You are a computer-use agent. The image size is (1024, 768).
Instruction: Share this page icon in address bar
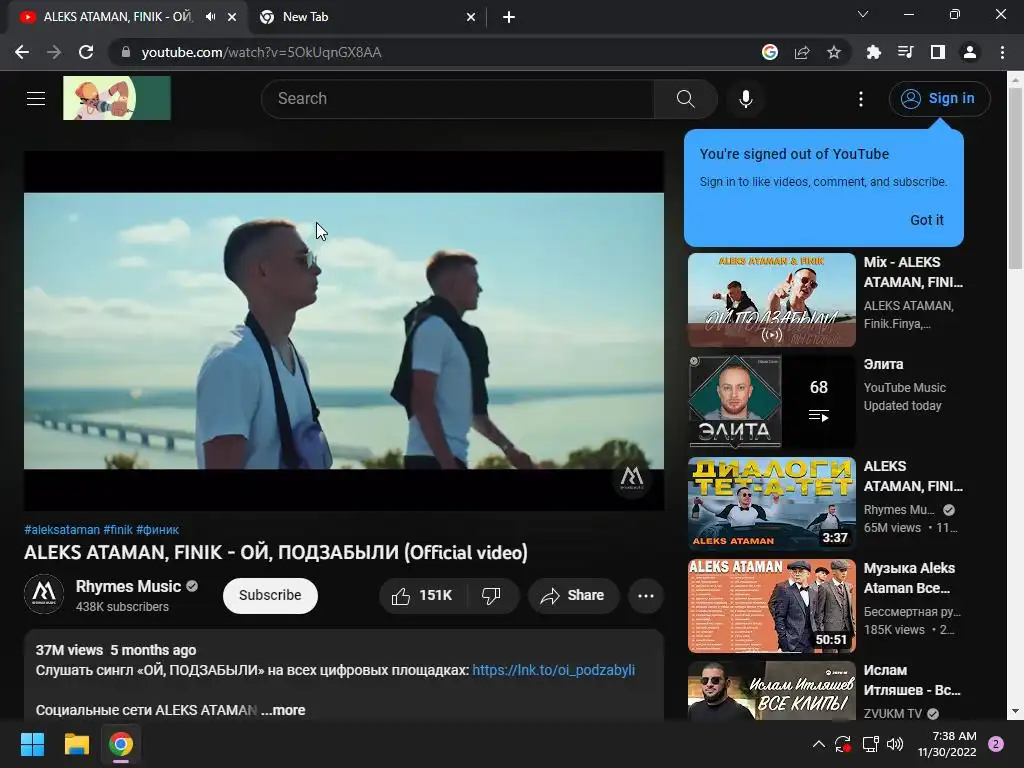pos(802,52)
